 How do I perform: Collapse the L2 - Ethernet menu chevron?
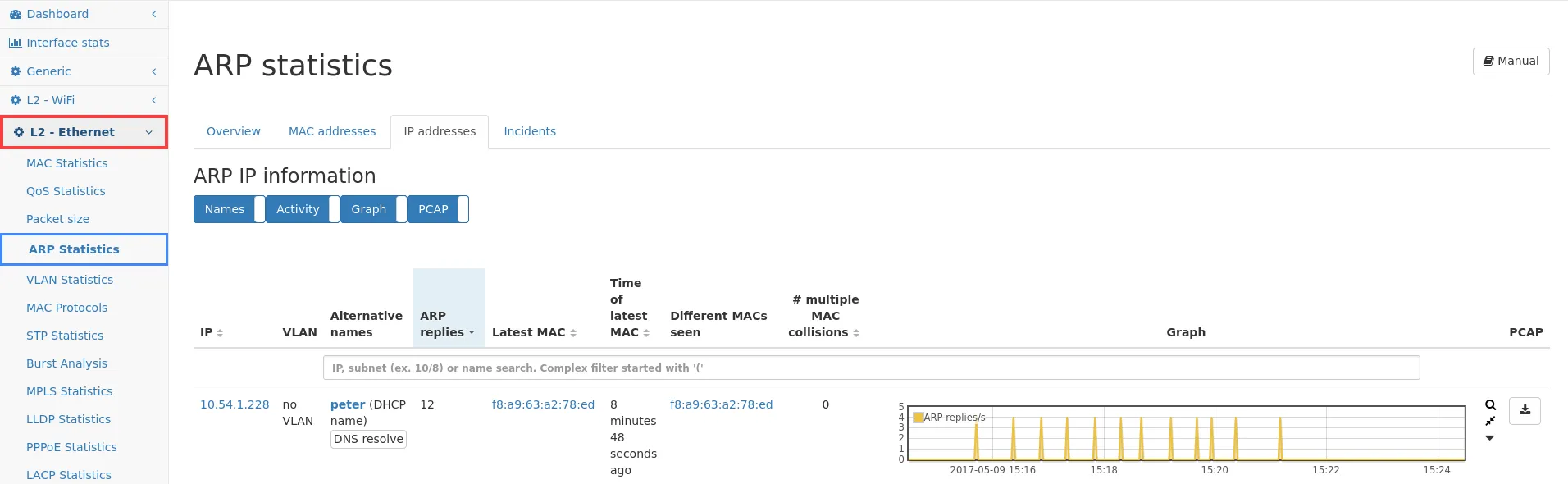[148, 132]
